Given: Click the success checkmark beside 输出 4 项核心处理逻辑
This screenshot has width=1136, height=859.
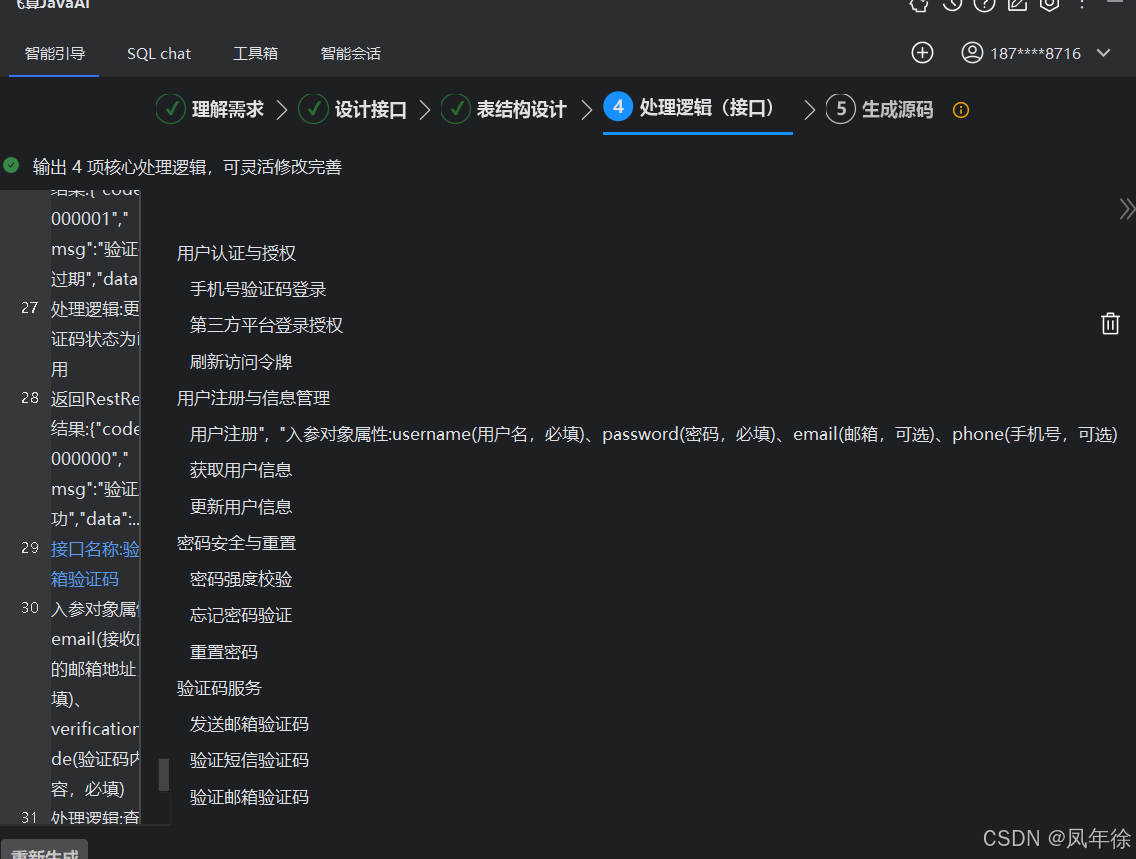Looking at the screenshot, I should (10, 166).
